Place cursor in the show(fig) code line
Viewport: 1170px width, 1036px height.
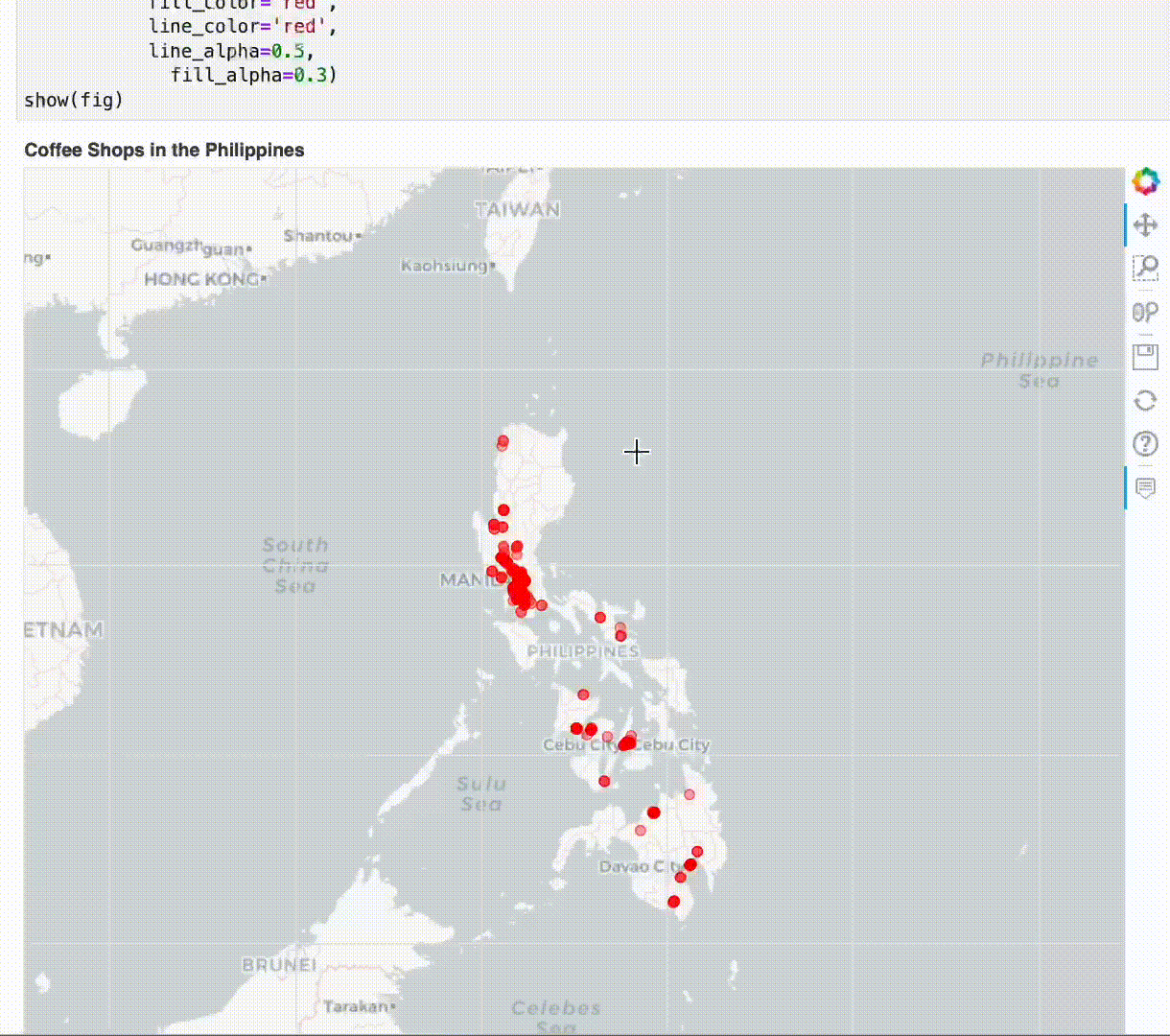74,100
